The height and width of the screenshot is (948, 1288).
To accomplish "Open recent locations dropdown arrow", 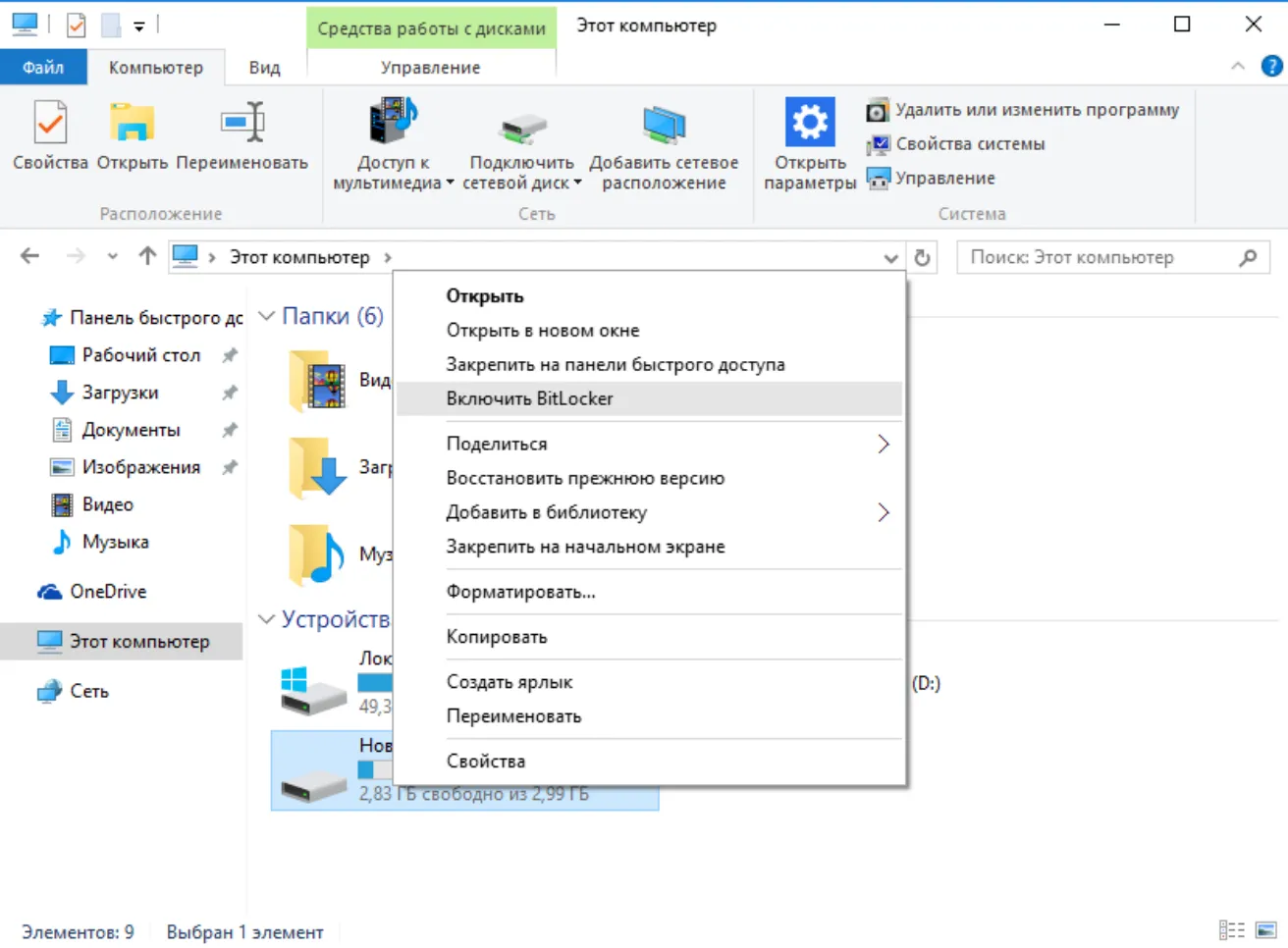I will (113, 257).
